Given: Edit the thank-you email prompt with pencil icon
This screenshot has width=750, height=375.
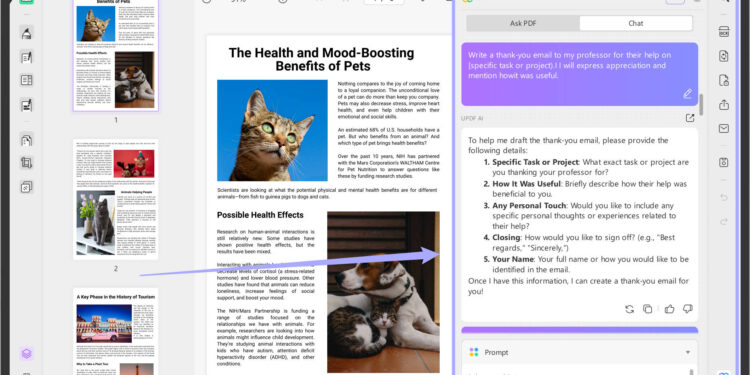Looking at the screenshot, I should coord(687,94).
